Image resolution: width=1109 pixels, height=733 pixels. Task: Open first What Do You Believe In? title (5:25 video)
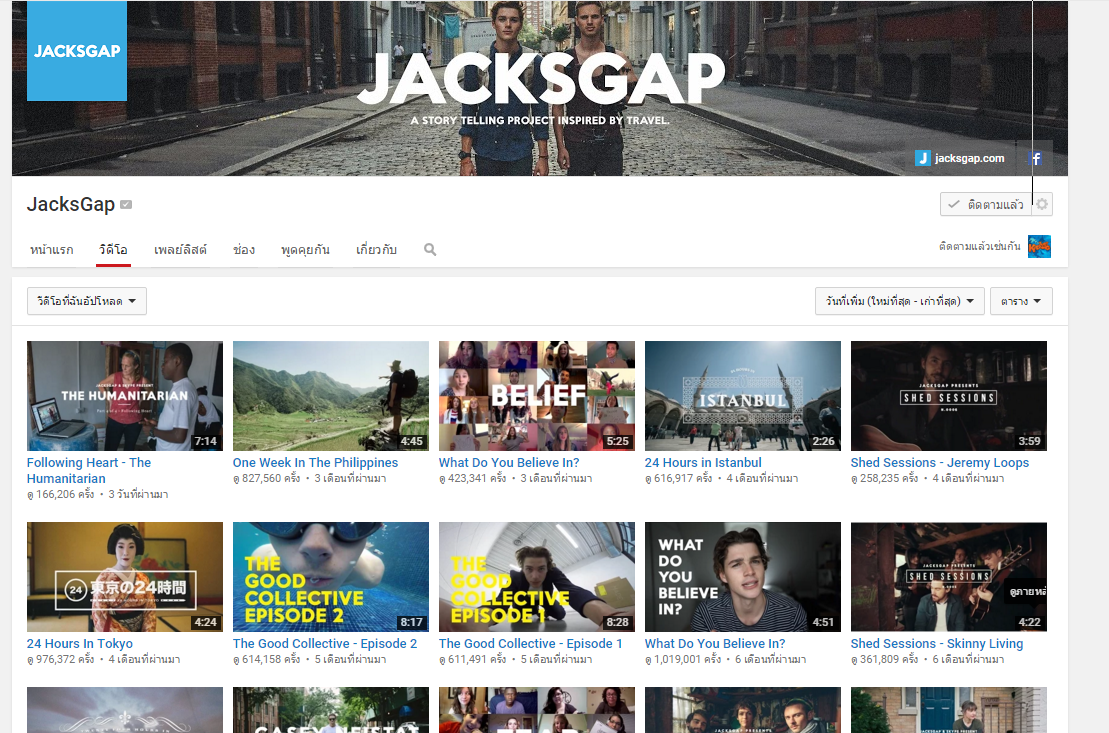tap(509, 463)
